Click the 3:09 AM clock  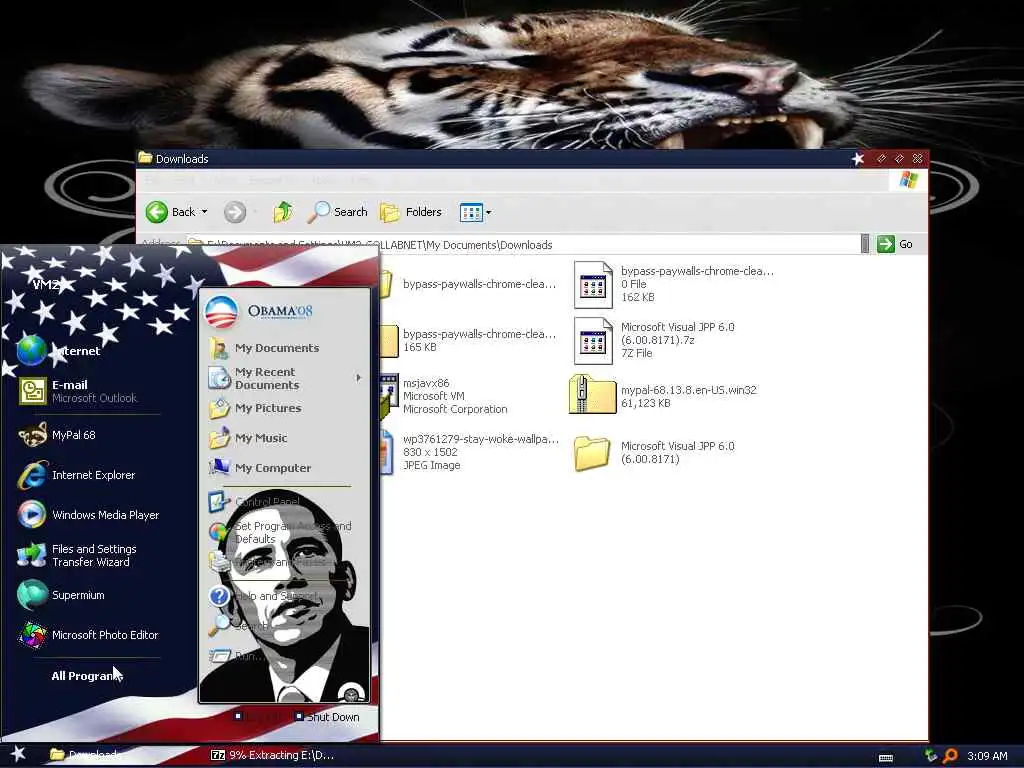coord(987,756)
